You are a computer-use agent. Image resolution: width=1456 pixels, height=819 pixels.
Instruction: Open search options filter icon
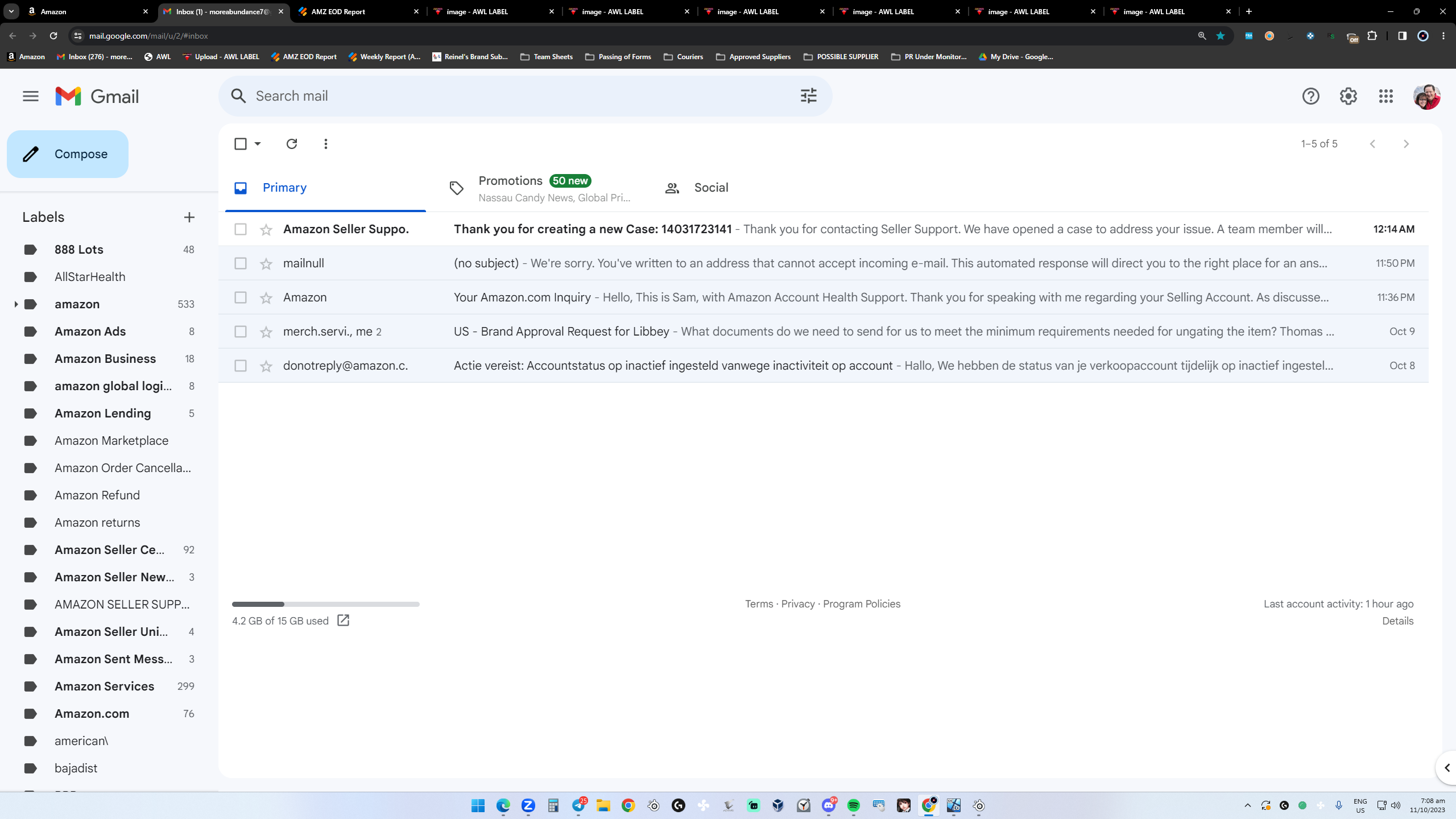pos(808,96)
